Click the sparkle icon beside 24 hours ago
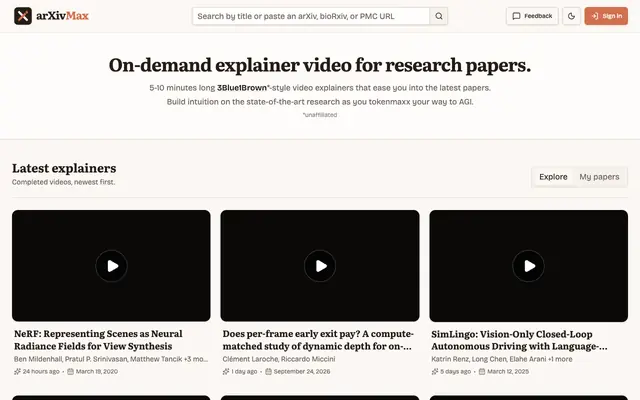This screenshot has width=640, height=400. (x=17, y=371)
